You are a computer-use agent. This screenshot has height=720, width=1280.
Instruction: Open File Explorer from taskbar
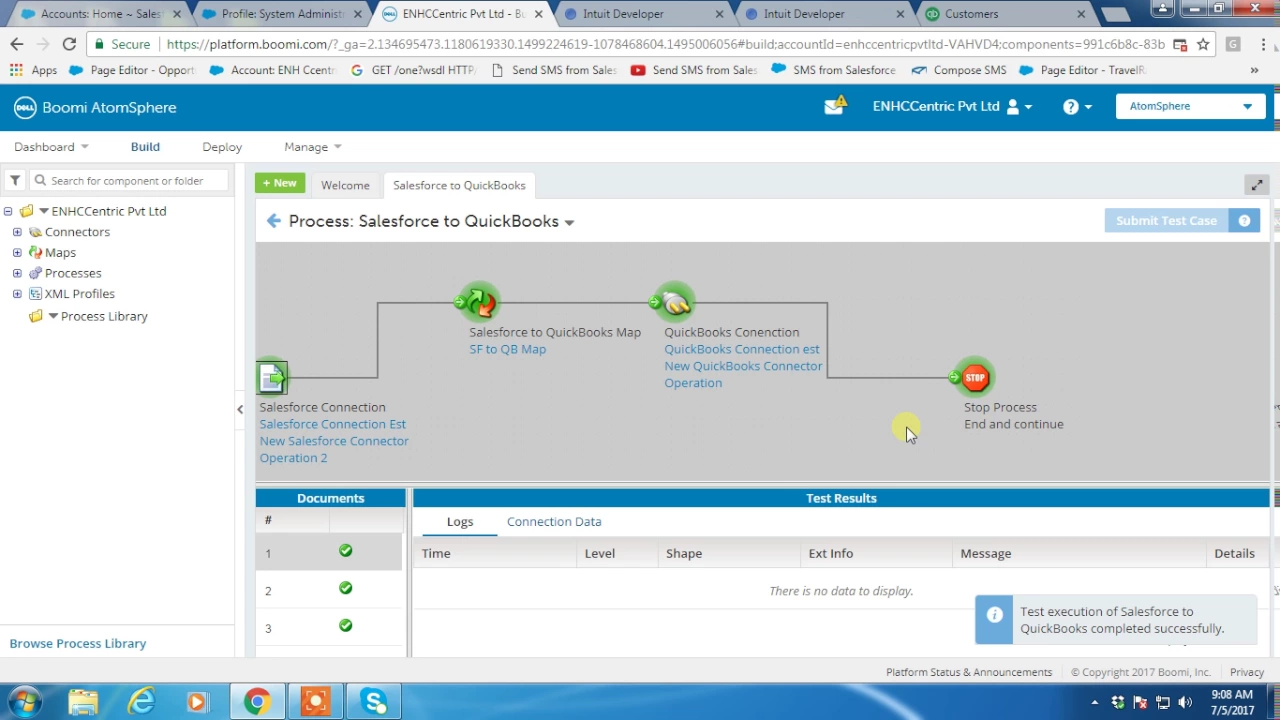tap(84, 702)
